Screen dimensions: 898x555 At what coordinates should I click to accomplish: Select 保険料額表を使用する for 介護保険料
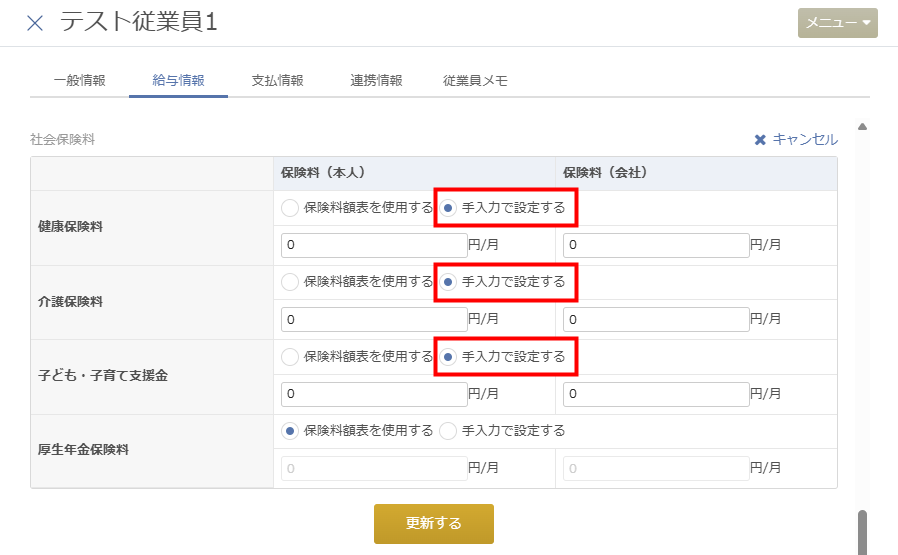290,282
